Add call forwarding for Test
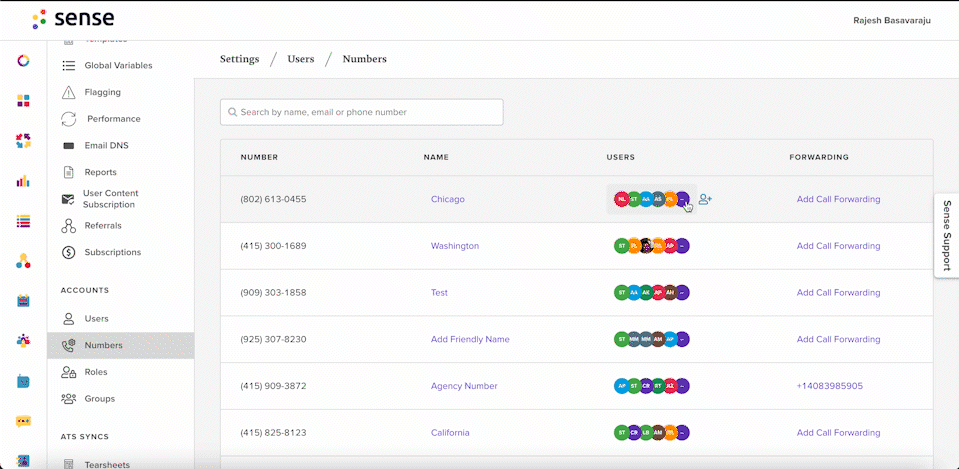 point(839,293)
